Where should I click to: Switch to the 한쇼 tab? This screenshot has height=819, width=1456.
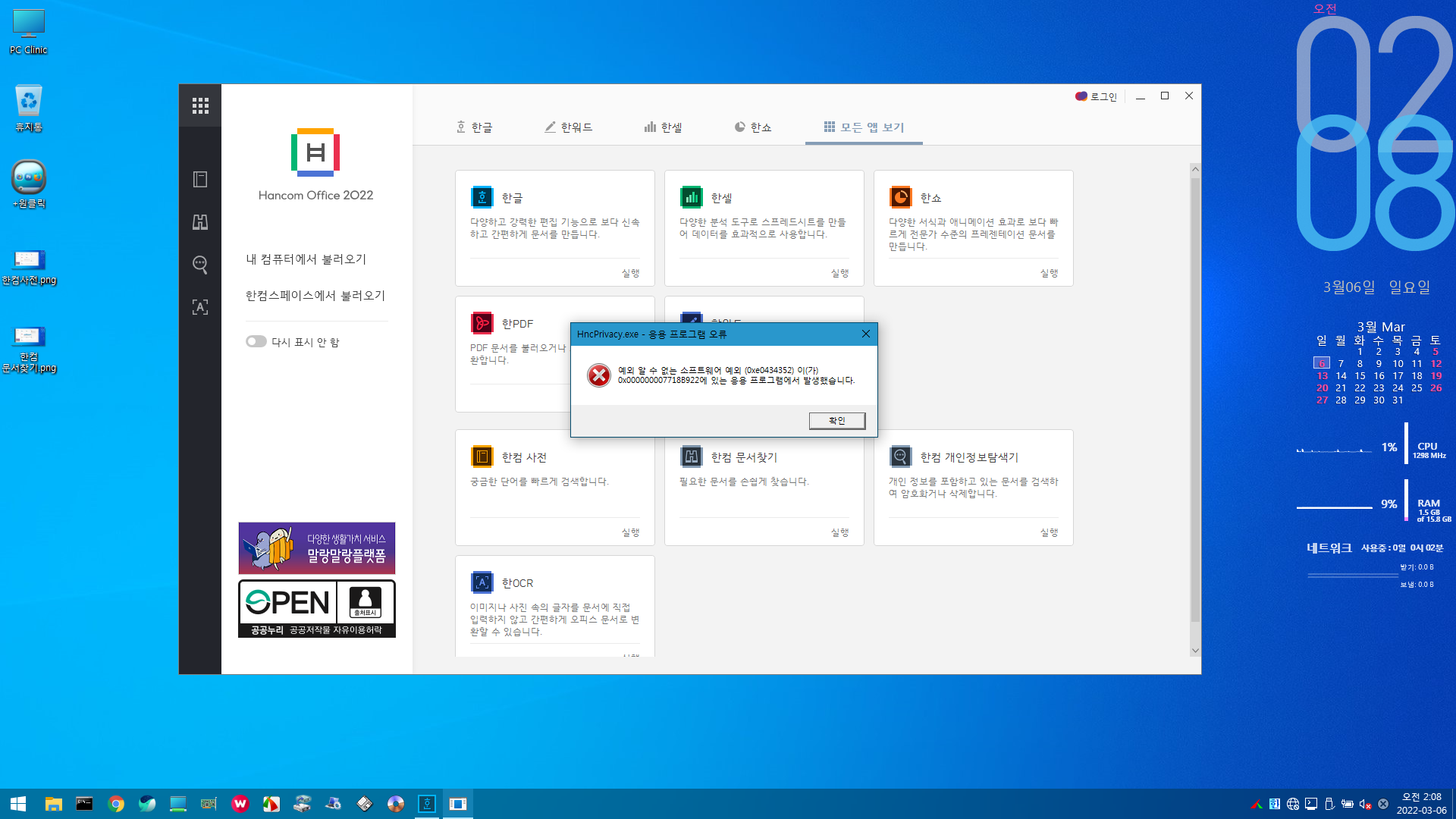click(753, 127)
